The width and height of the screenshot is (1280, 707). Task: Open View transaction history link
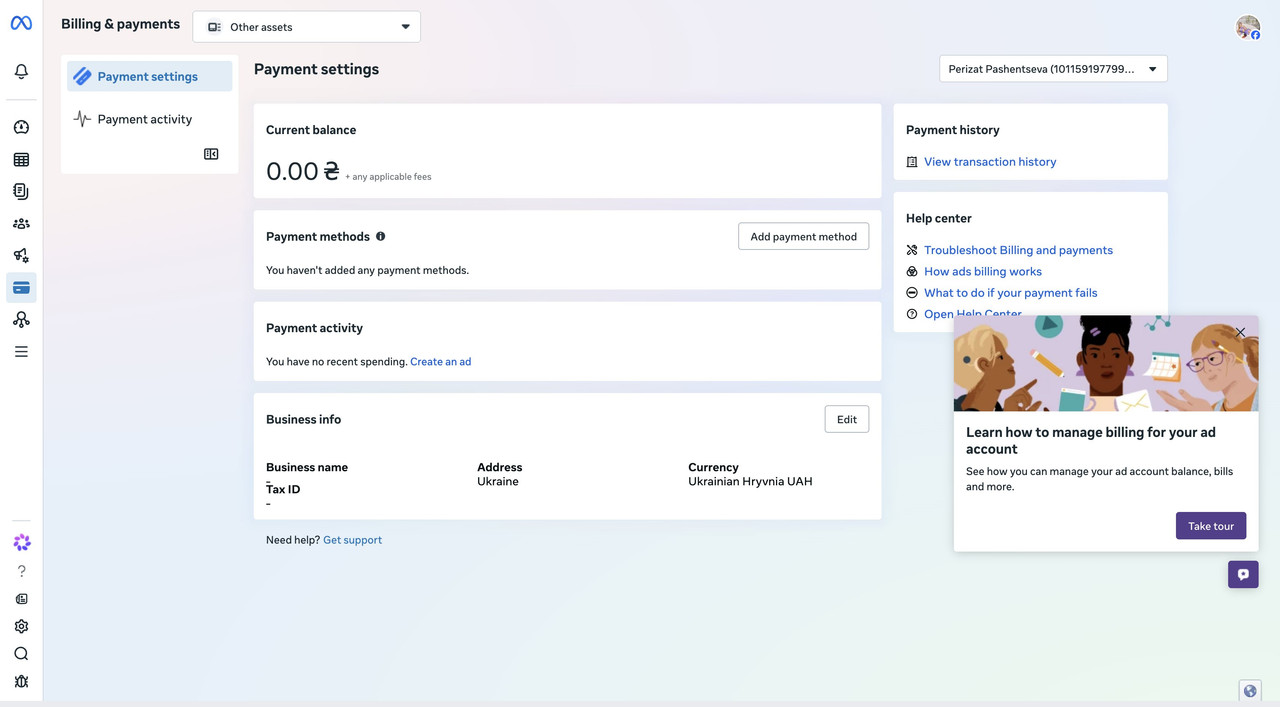click(990, 161)
